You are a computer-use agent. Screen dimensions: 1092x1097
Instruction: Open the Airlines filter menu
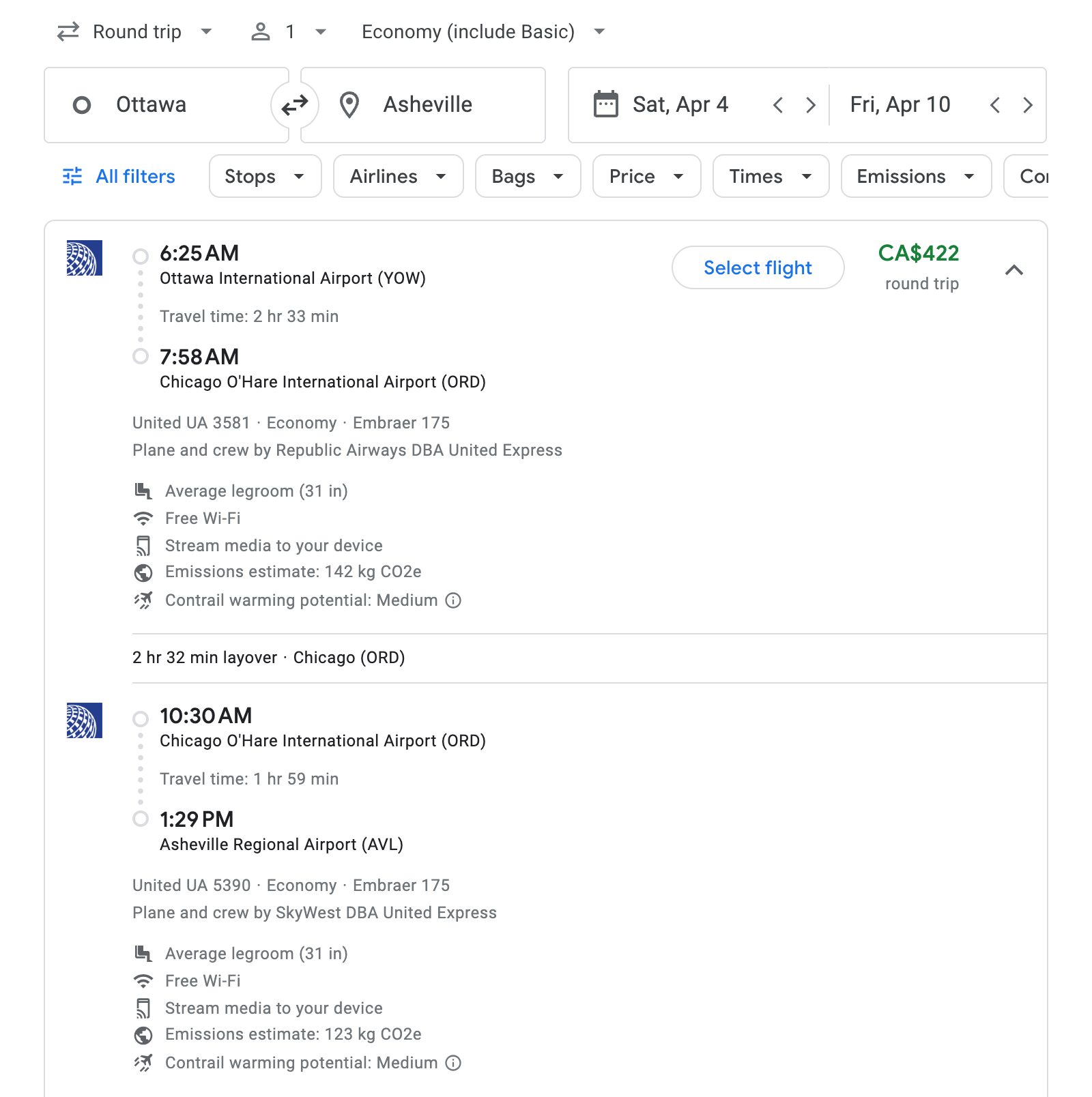pyautogui.click(x=398, y=177)
